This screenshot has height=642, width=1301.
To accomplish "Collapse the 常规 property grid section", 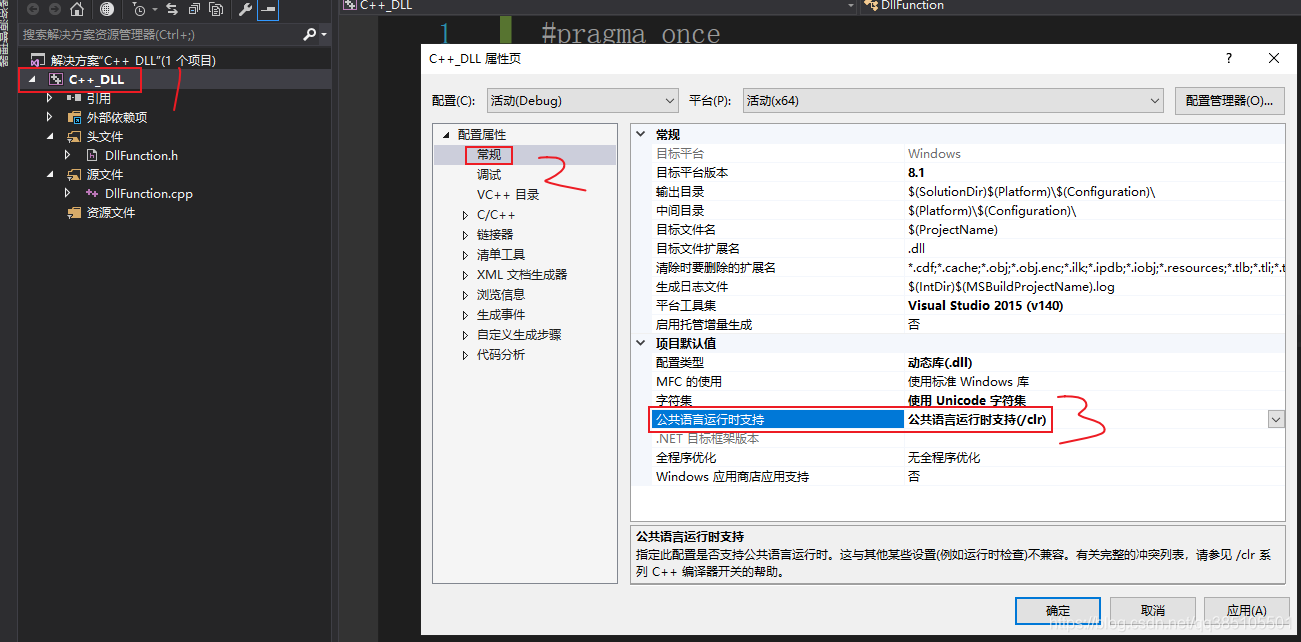I will (x=641, y=134).
